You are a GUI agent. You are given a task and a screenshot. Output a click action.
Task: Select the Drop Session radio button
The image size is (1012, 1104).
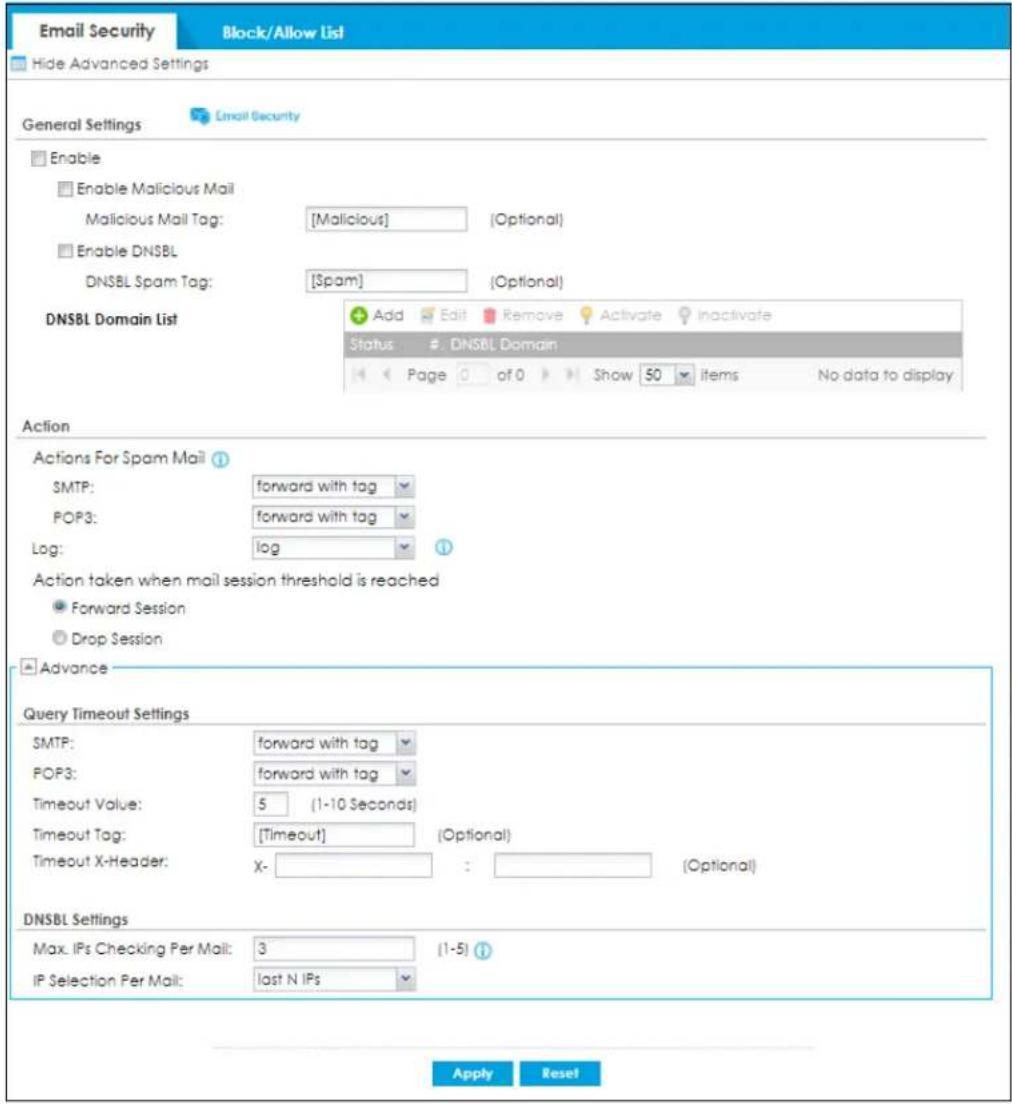coord(60,638)
